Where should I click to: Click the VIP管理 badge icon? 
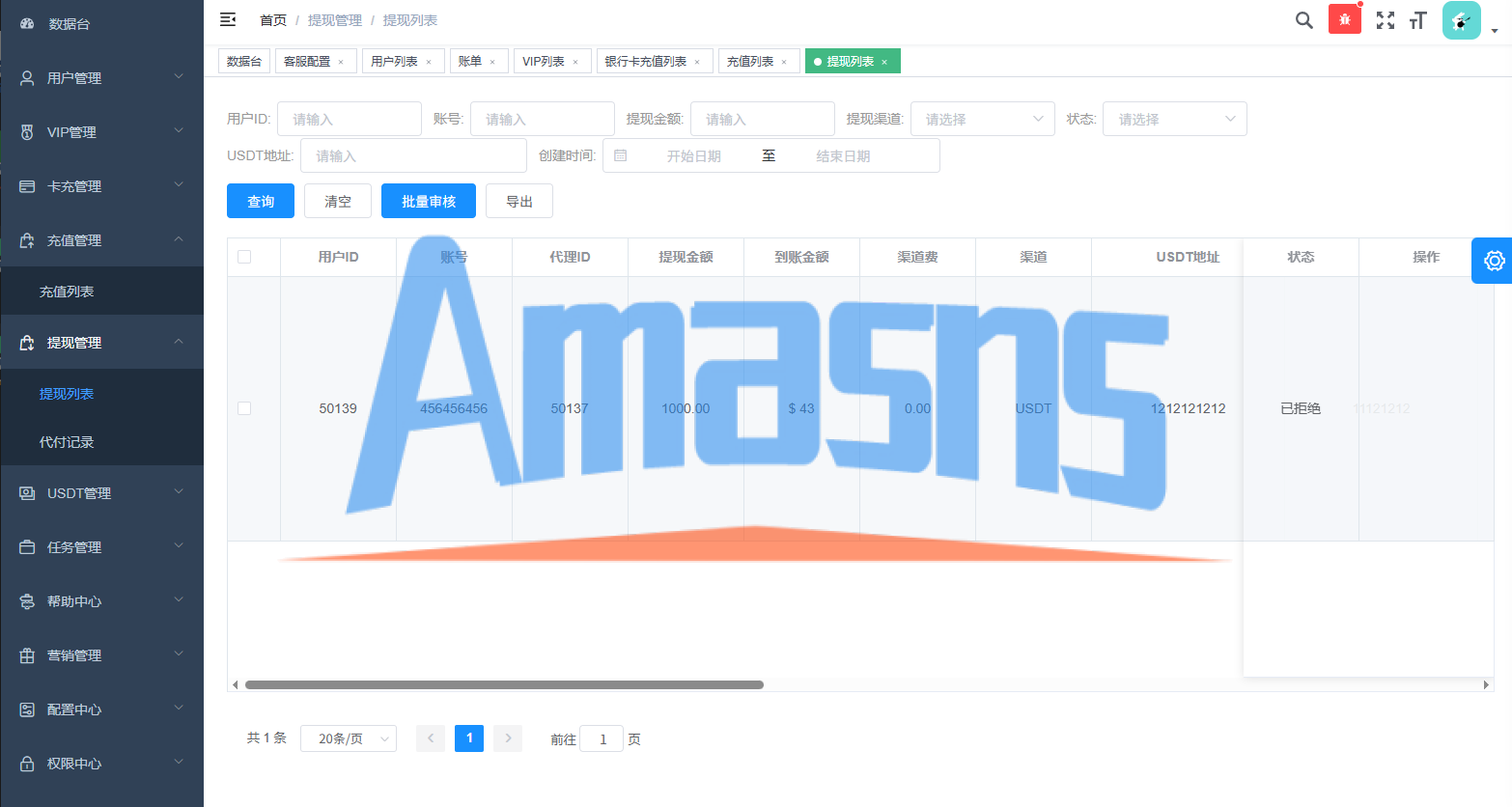[x=27, y=132]
